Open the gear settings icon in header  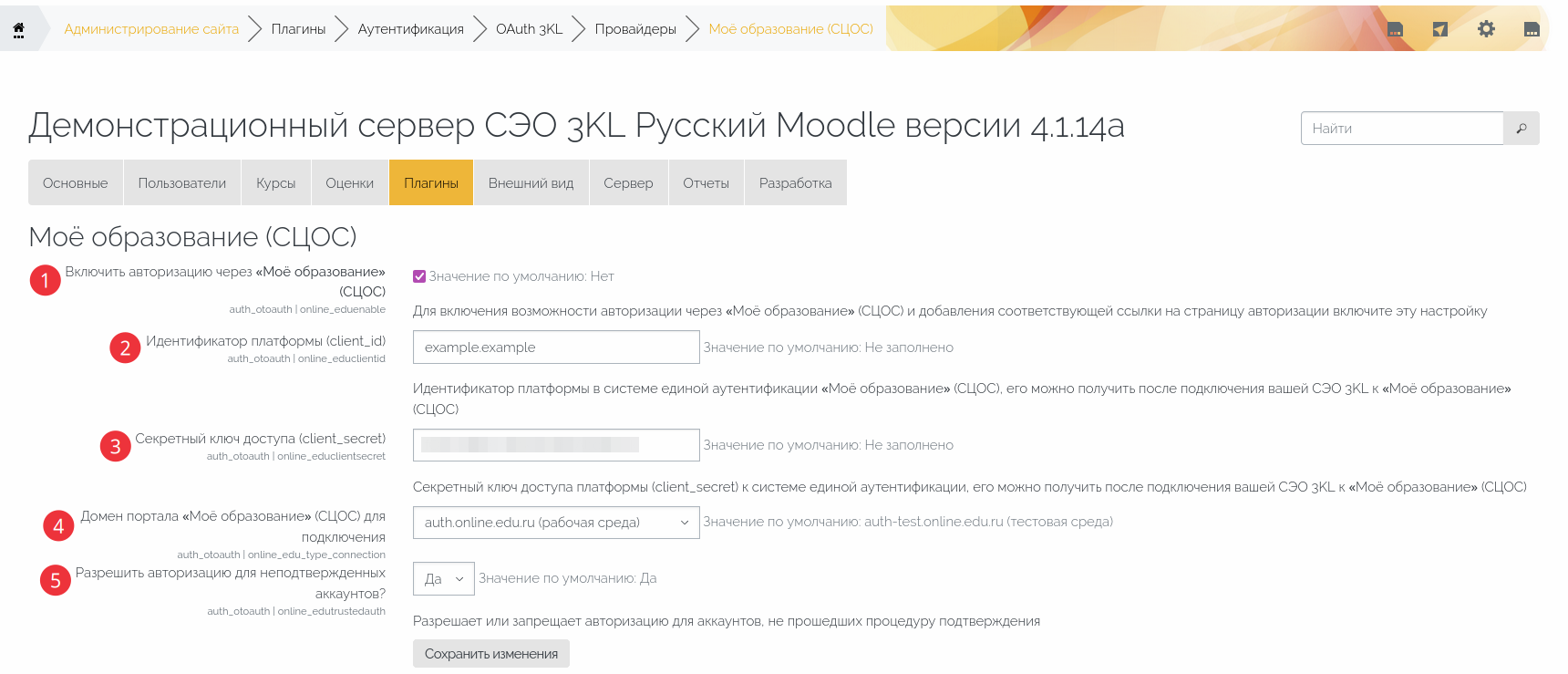coord(1486,29)
